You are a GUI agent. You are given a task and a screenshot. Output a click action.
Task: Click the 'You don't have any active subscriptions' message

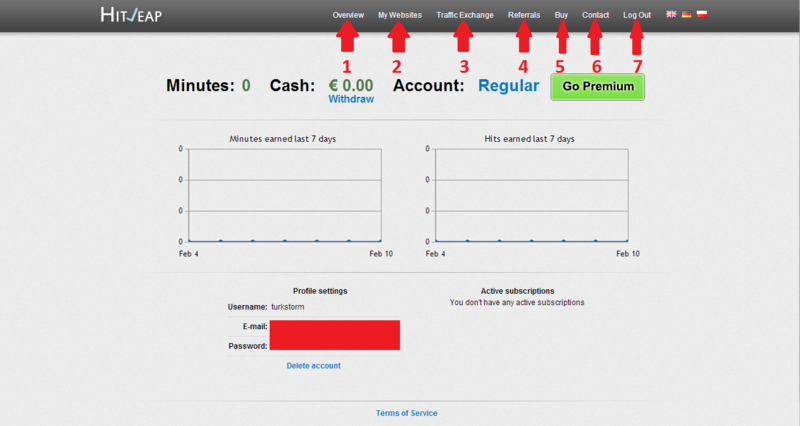pyautogui.click(x=517, y=303)
